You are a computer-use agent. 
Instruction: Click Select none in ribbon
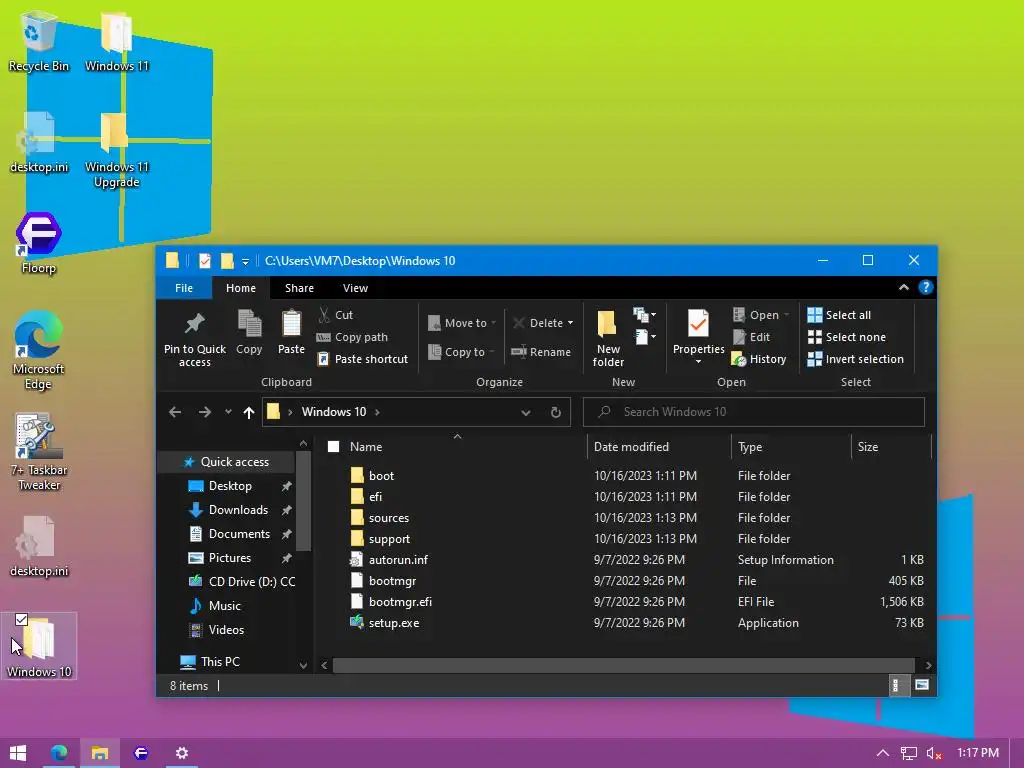847,337
